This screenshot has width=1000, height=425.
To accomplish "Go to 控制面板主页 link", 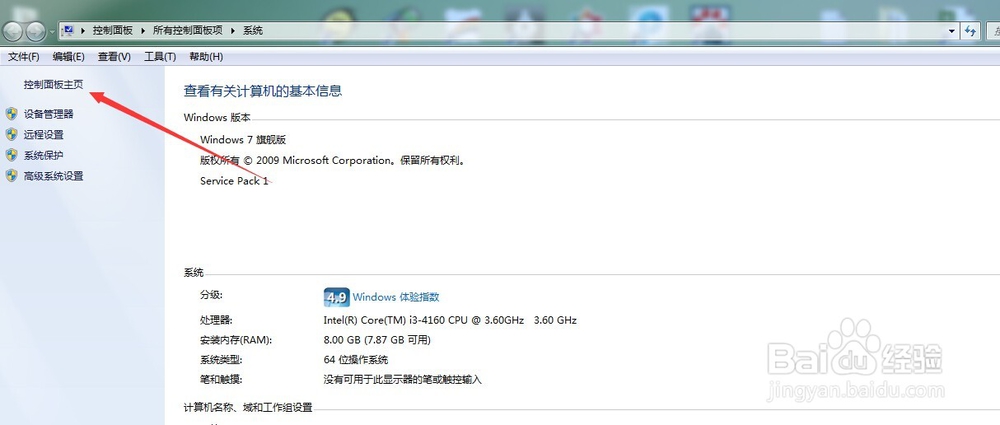I will pyautogui.click(x=54, y=84).
